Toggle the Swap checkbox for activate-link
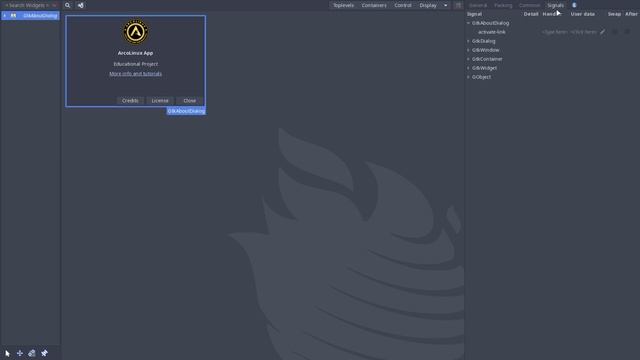Screen dimensions: 640x360 click(x=615, y=32)
